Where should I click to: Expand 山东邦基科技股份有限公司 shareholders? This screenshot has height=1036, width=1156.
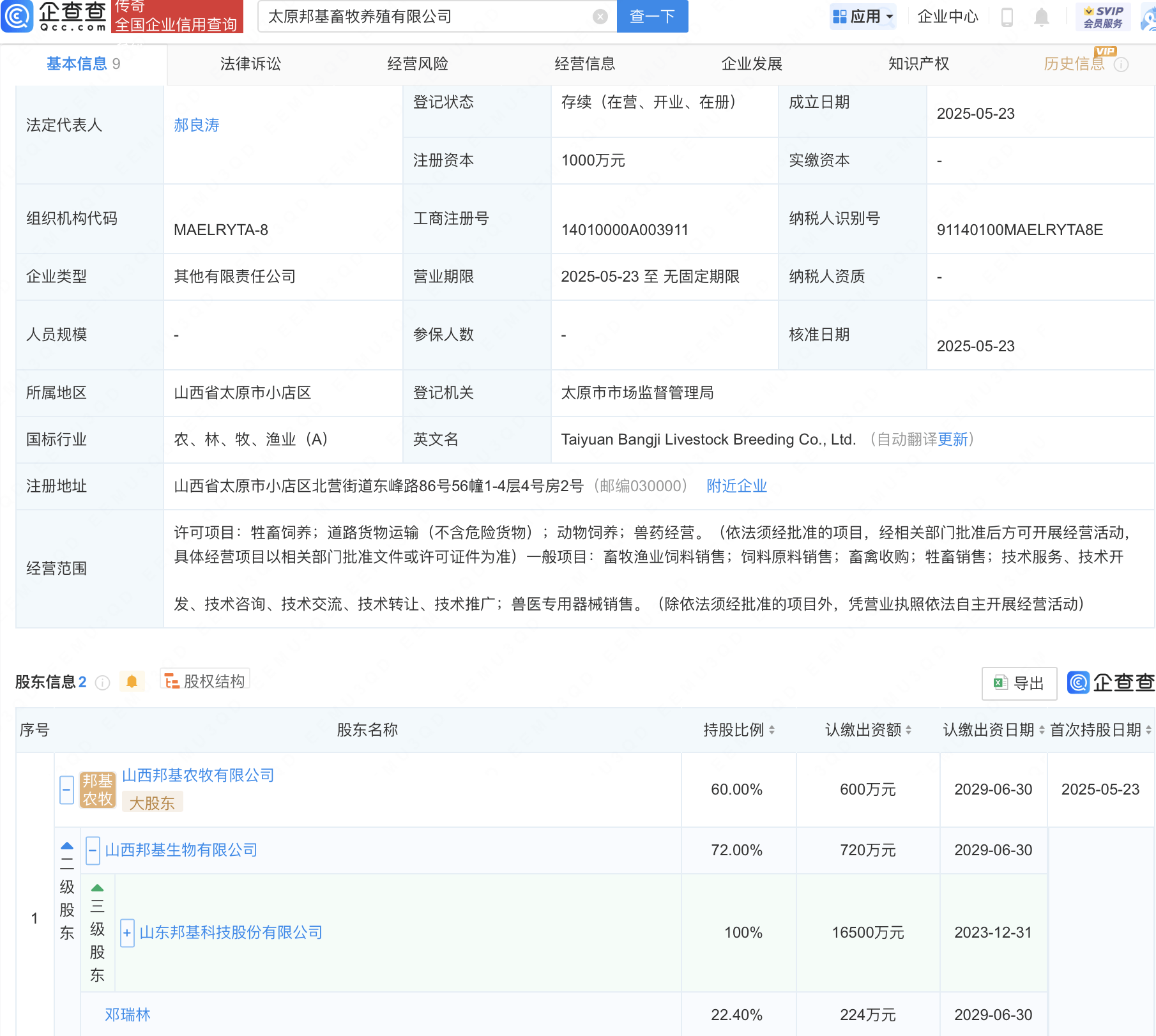pyautogui.click(x=127, y=933)
